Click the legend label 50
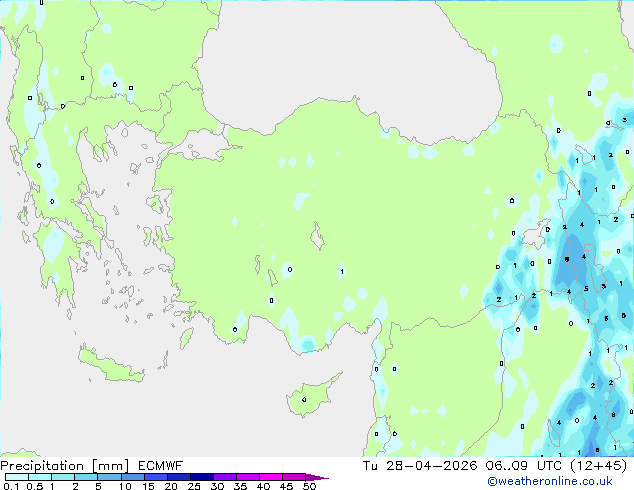The image size is (634, 490). click(x=310, y=486)
